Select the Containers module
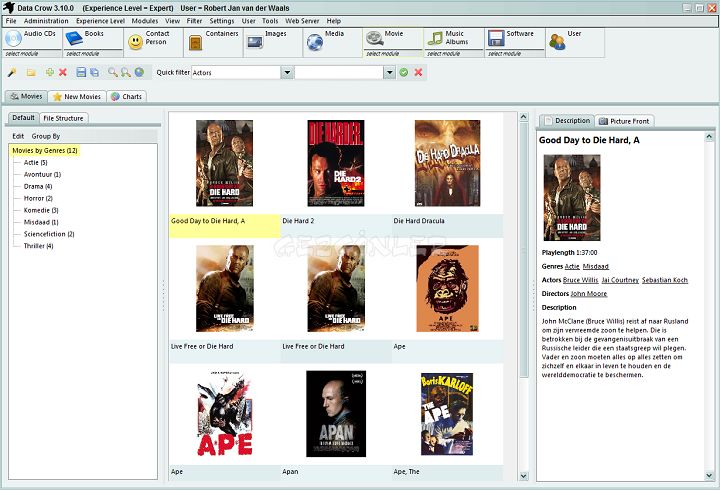Viewport: 720px width, 490px height. tap(210, 40)
